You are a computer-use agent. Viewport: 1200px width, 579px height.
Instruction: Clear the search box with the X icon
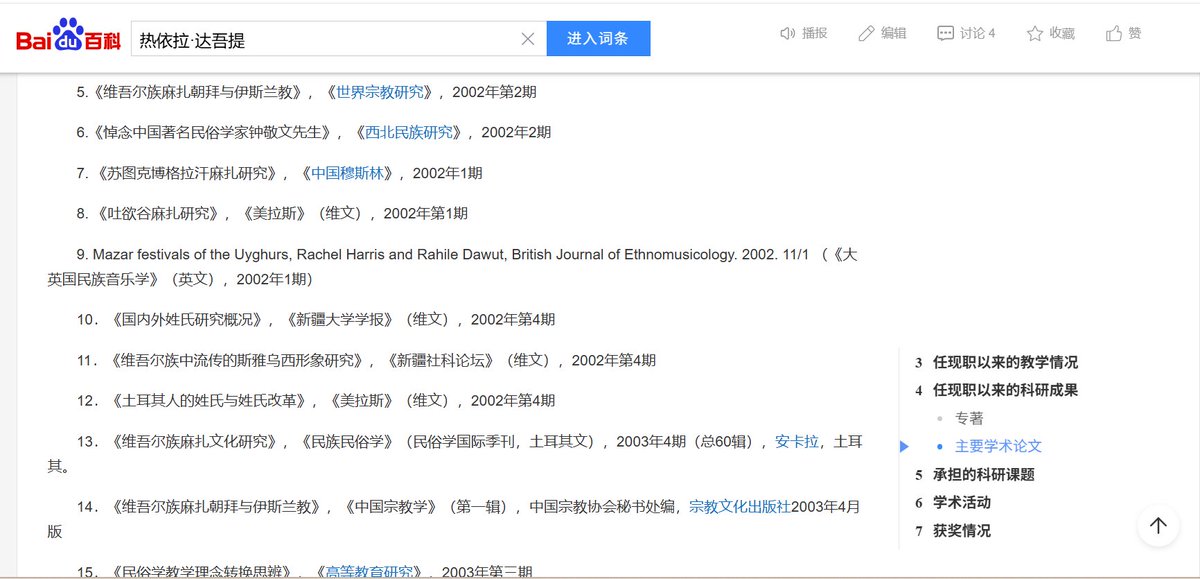pos(528,39)
